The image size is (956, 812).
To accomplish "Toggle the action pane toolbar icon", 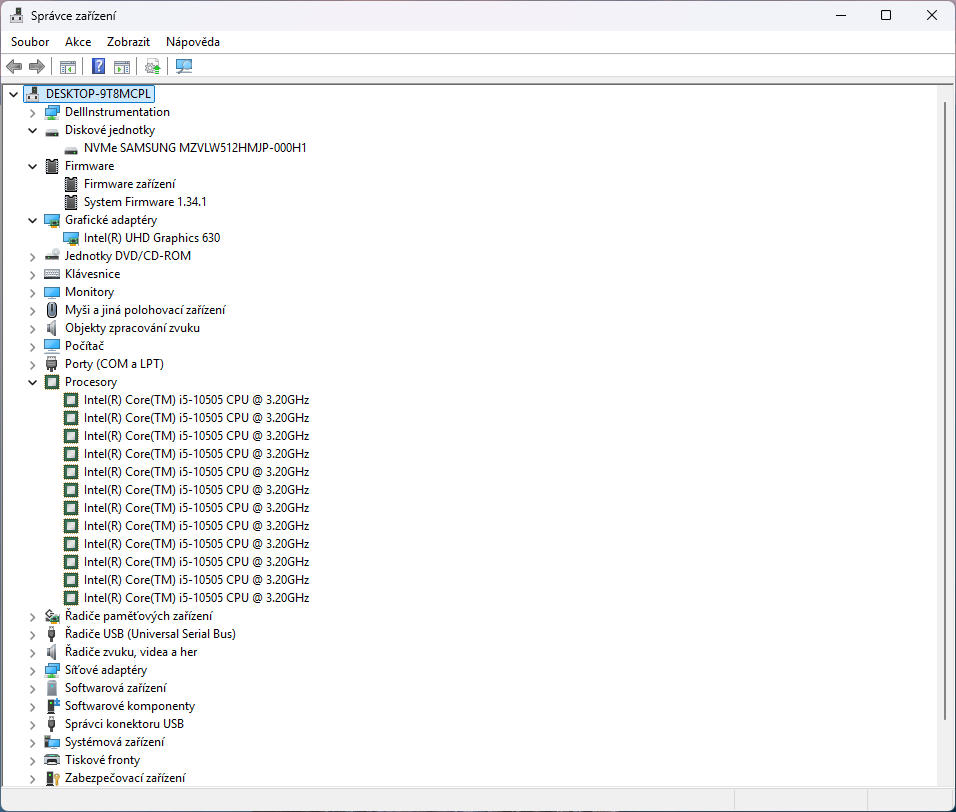I will [122, 67].
